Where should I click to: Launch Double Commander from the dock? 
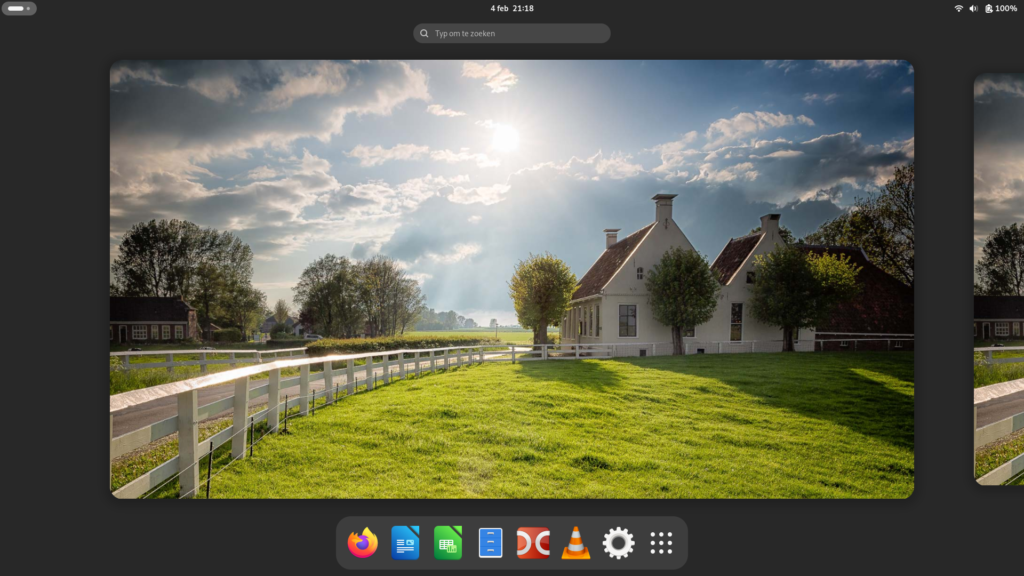click(533, 543)
